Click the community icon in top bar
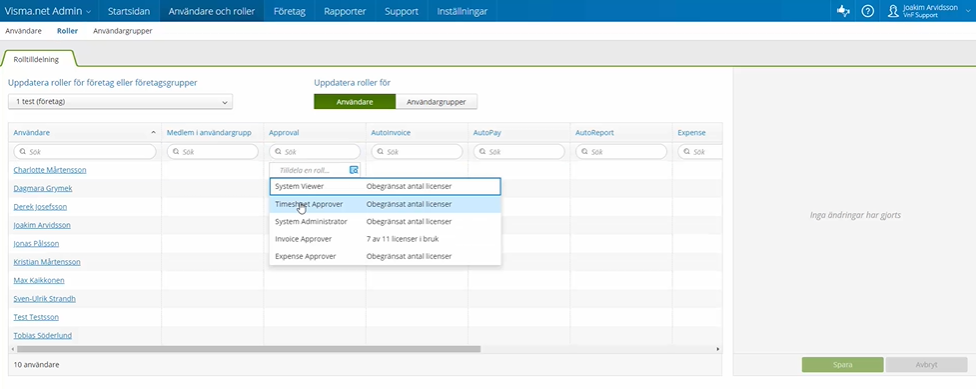 point(843,11)
